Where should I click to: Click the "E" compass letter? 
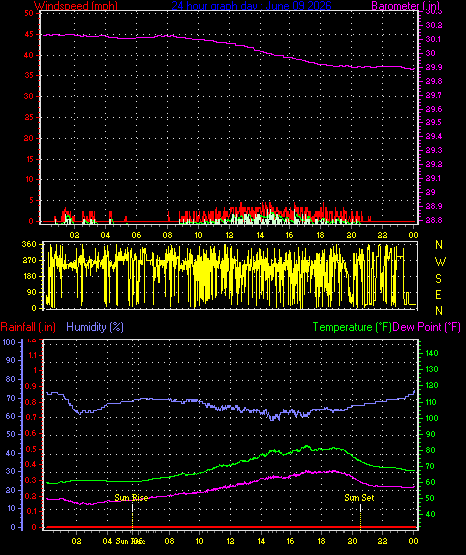click(x=438, y=294)
